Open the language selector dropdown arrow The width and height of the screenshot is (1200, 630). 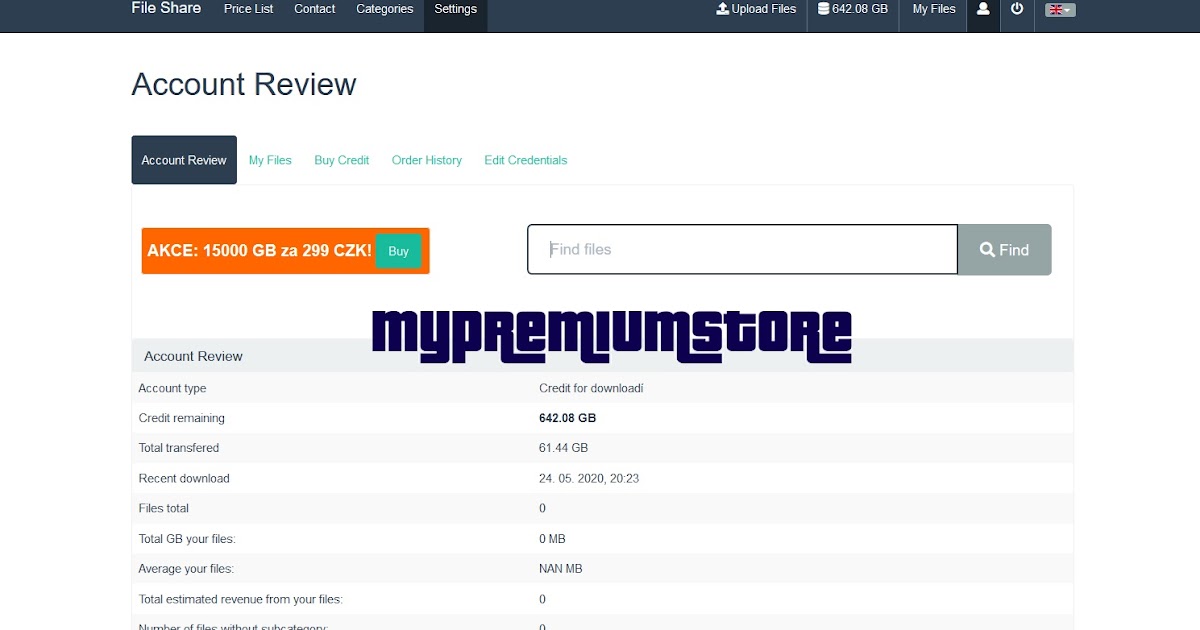[1068, 10]
